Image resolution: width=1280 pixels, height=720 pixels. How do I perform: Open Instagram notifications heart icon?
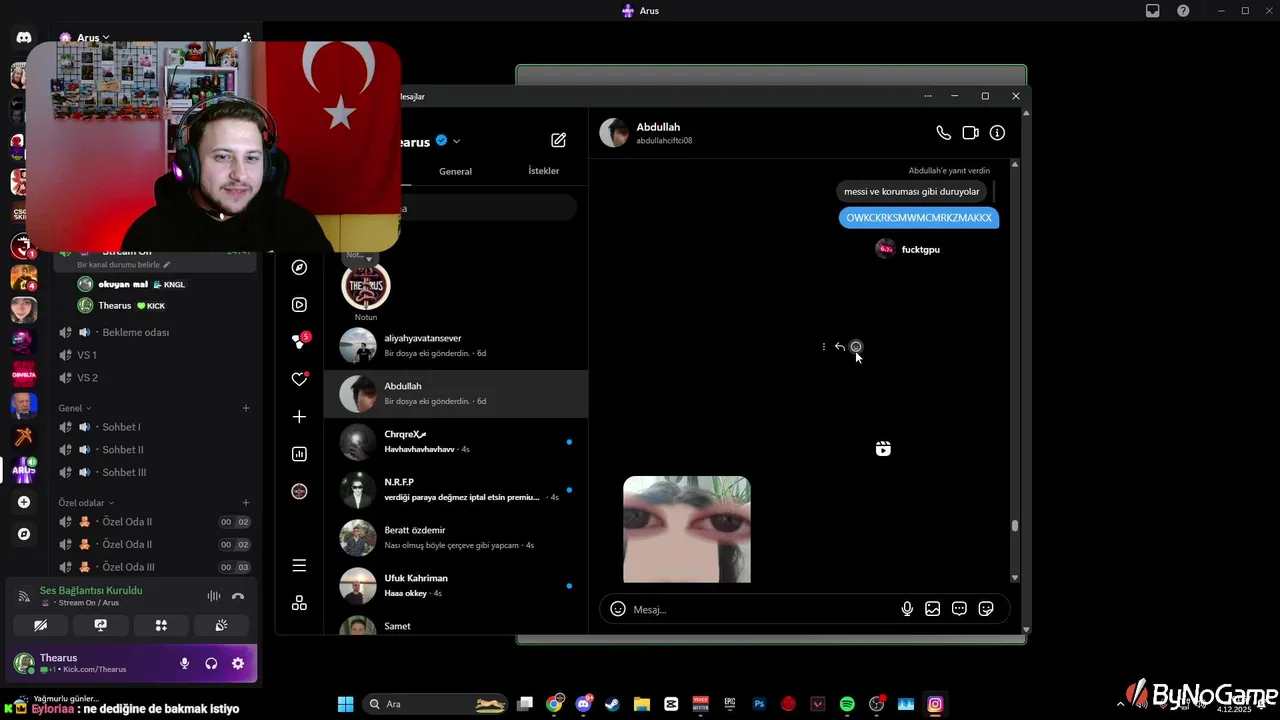pyautogui.click(x=299, y=379)
